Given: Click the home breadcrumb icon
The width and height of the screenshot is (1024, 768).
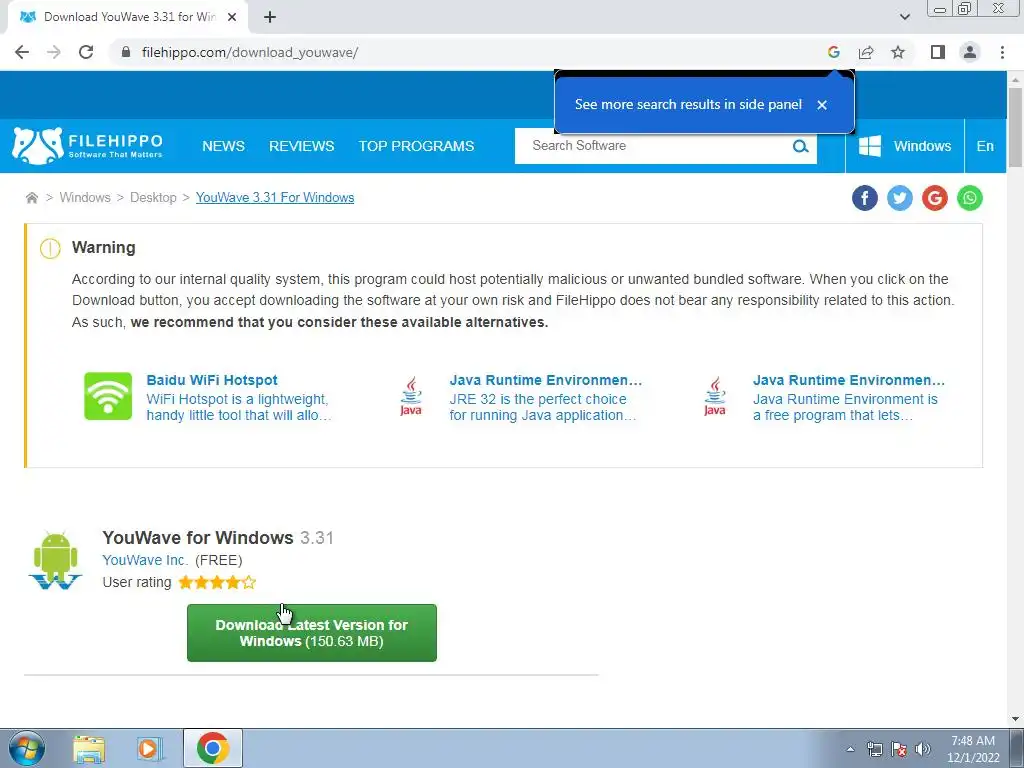Looking at the screenshot, I should coord(31,197).
